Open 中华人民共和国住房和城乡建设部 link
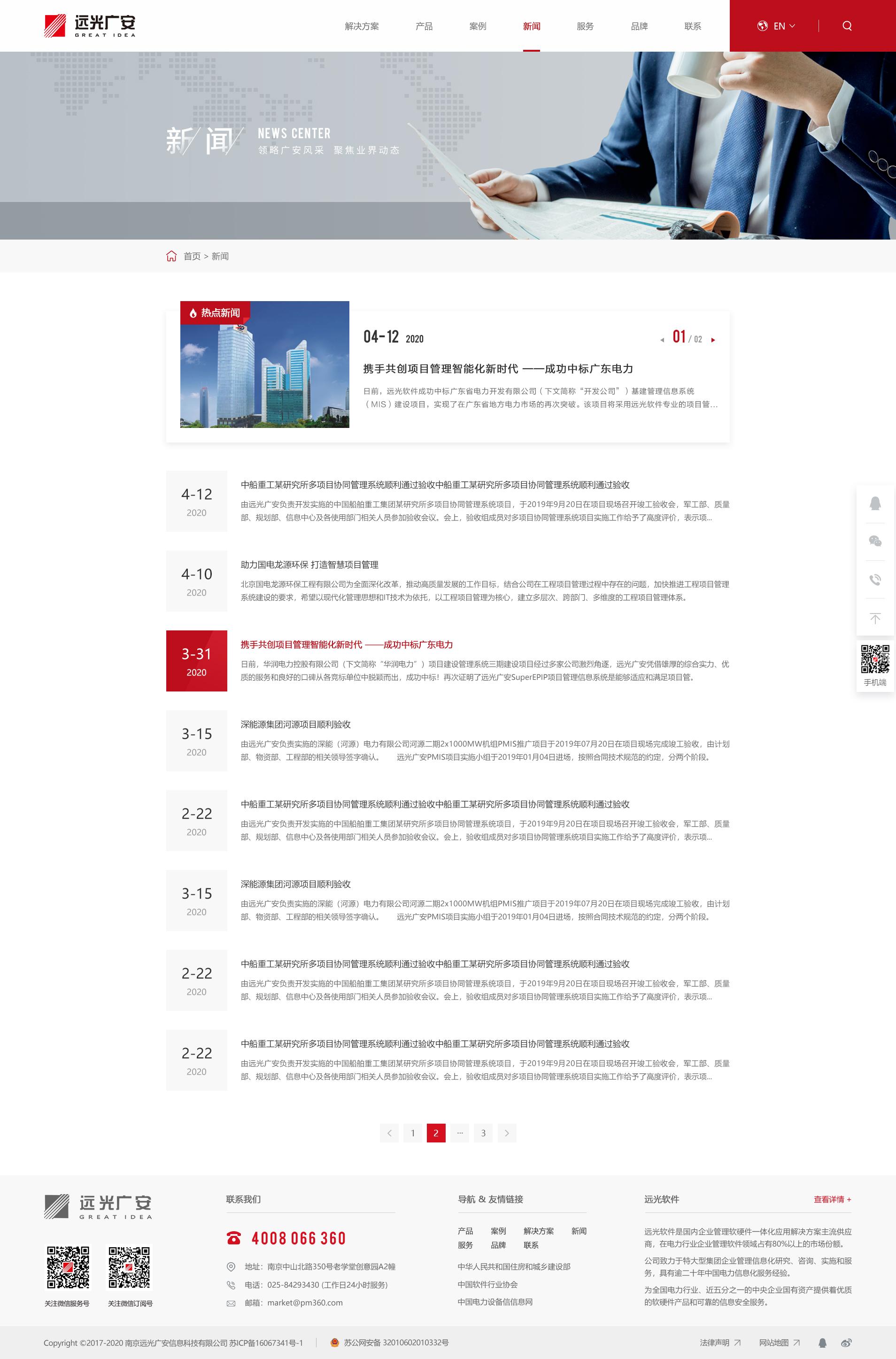This screenshot has height=1359, width=896. click(514, 1266)
